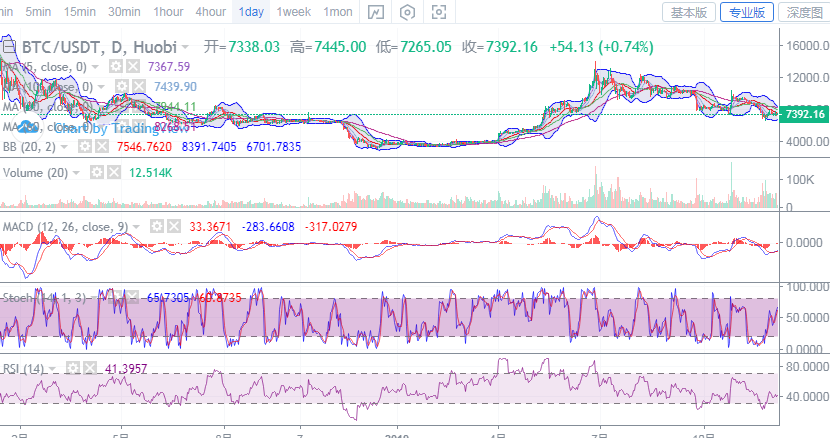Collapse the BTC/USDT legend box toggle
This screenshot has width=830, height=438.
tap(9, 47)
